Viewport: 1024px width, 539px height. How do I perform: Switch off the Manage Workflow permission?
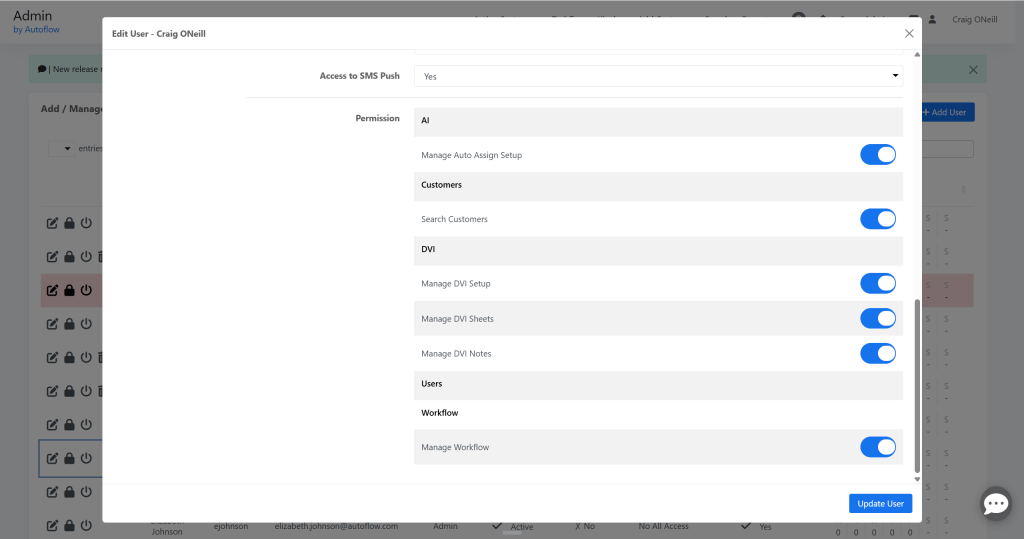[877, 447]
